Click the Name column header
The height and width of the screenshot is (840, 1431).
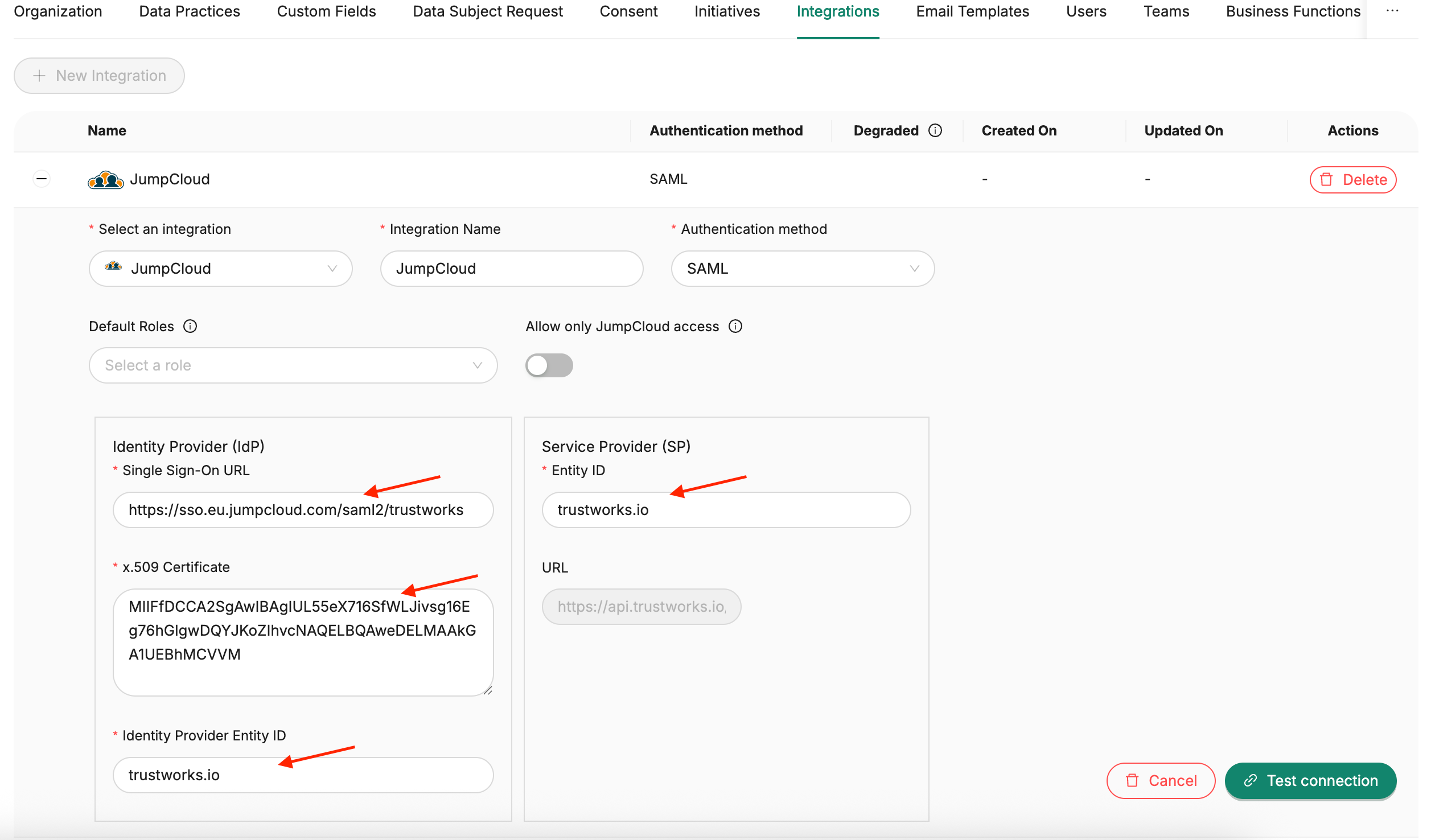[107, 131]
